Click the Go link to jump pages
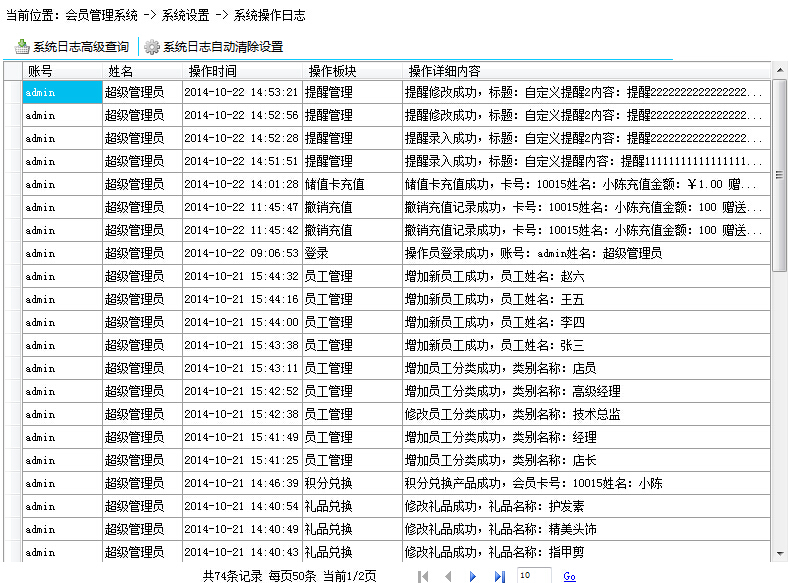This screenshot has width=790, height=583. (569, 576)
